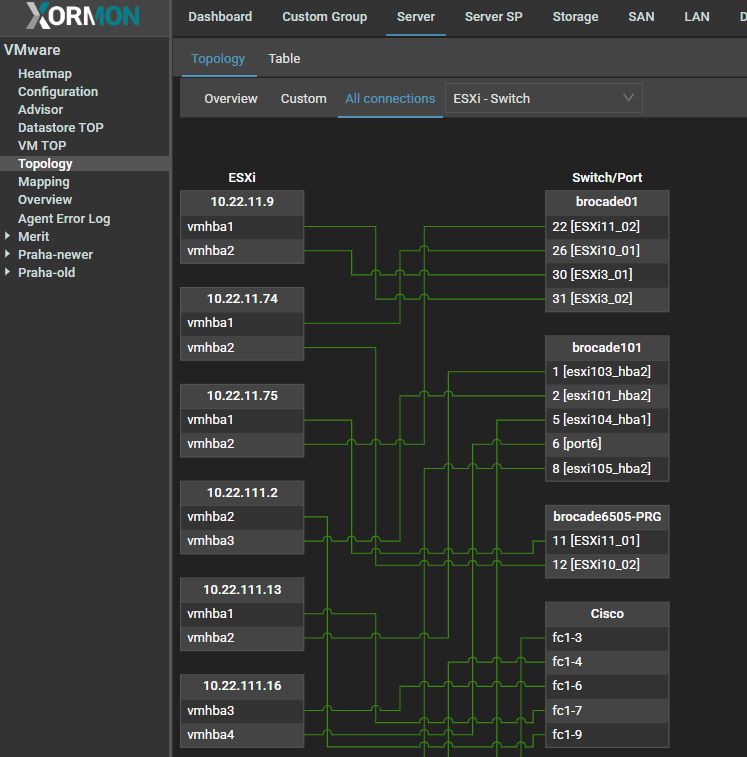This screenshot has height=757, width=747.
Task: Expand the Merit tree node
Action: pos(8,237)
